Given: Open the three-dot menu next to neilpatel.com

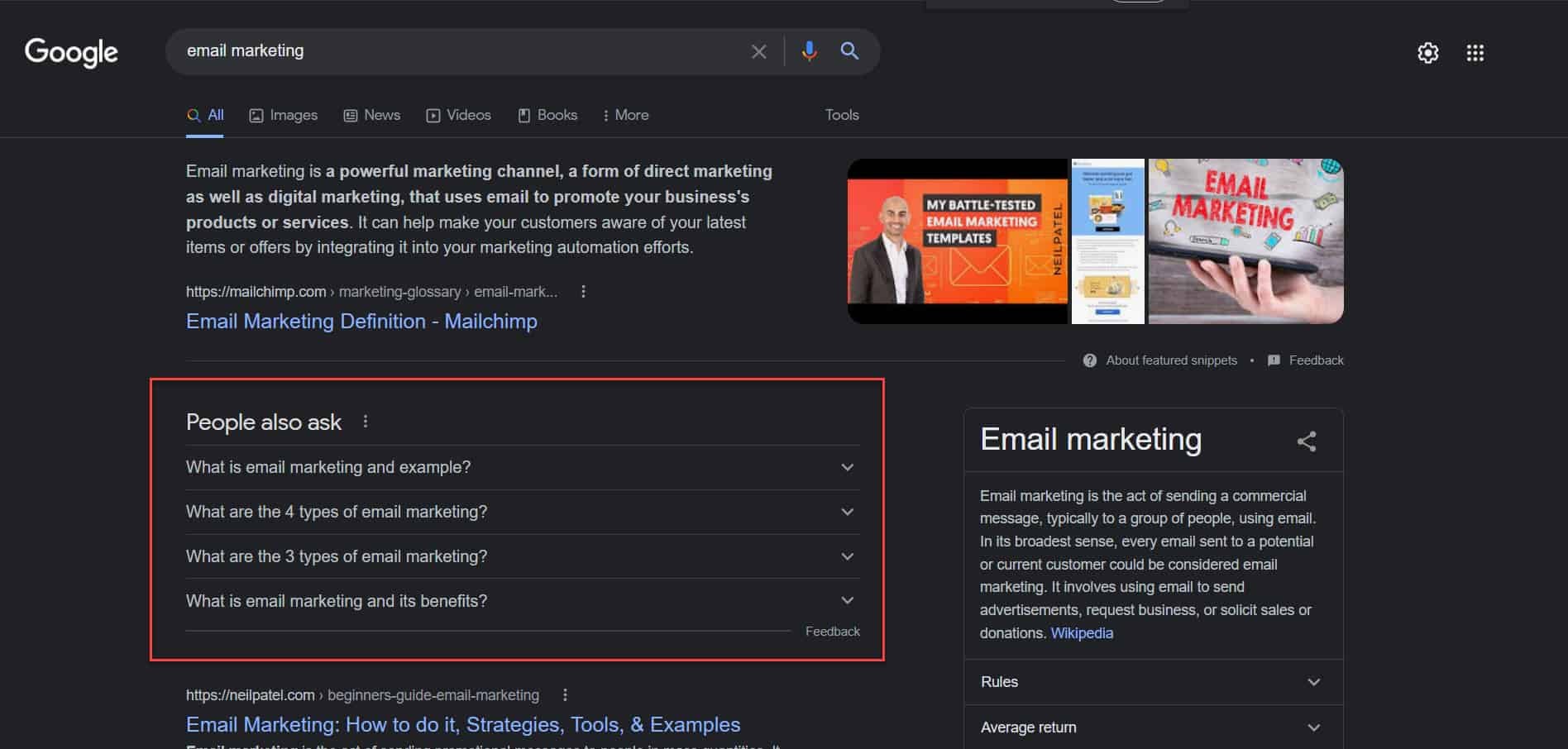Looking at the screenshot, I should 566,695.
